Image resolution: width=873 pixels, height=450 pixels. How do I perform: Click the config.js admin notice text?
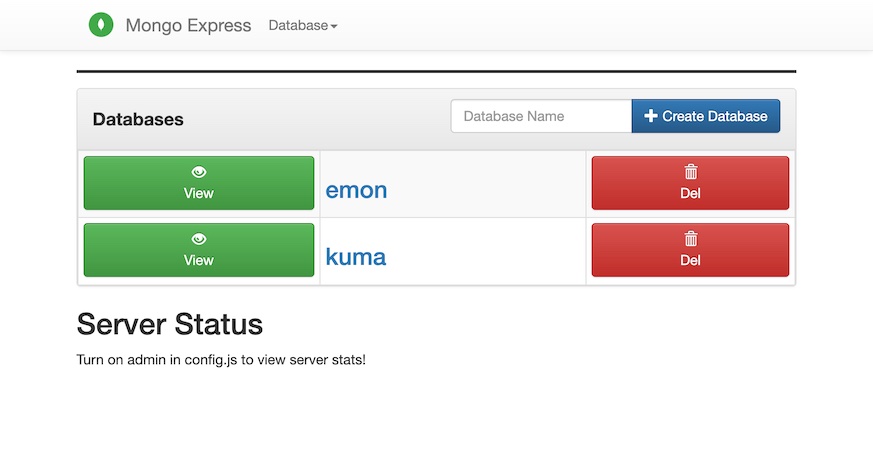tap(221, 359)
